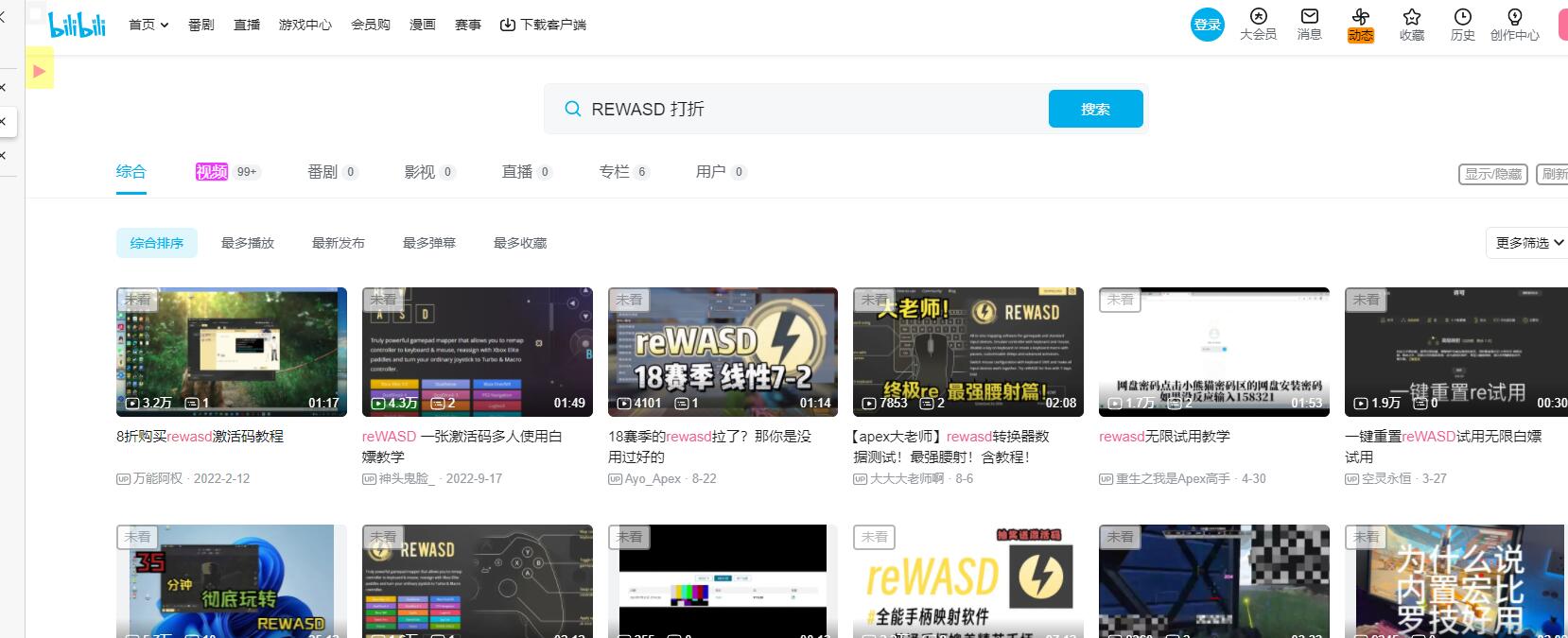This screenshot has height=638, width=1568.
Task: Click the 登录 login button
Action: tap(1207, 25)
